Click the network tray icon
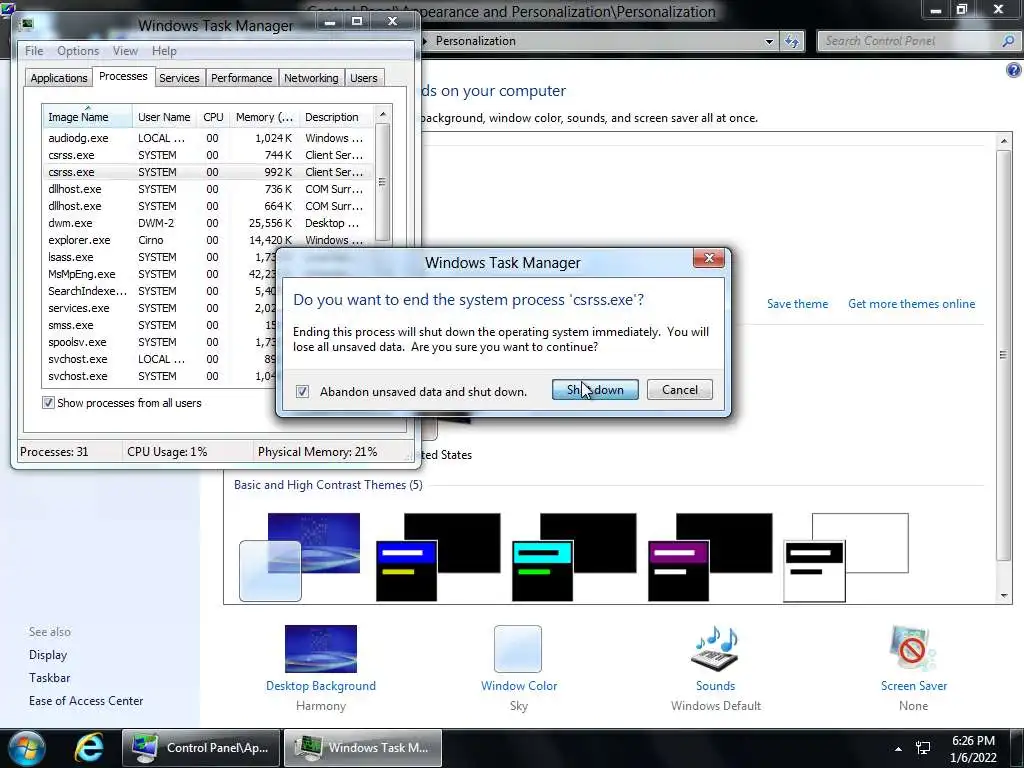The height and width of the screenshot is (768, 1024). 923,748
